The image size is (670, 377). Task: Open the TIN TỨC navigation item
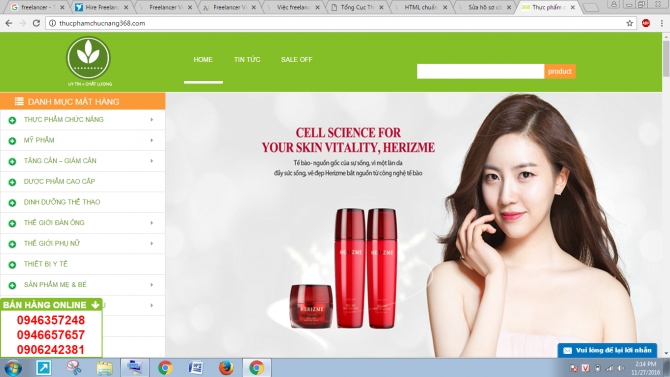point(247,59)
